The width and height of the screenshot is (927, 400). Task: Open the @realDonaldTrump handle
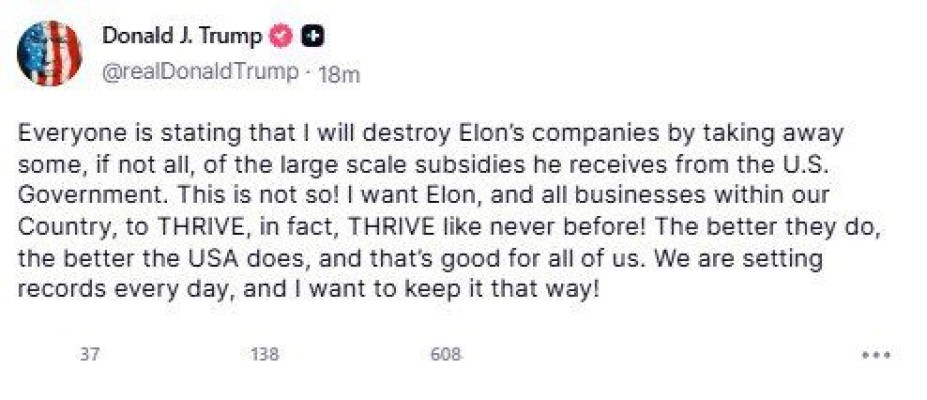coord(200,72)
